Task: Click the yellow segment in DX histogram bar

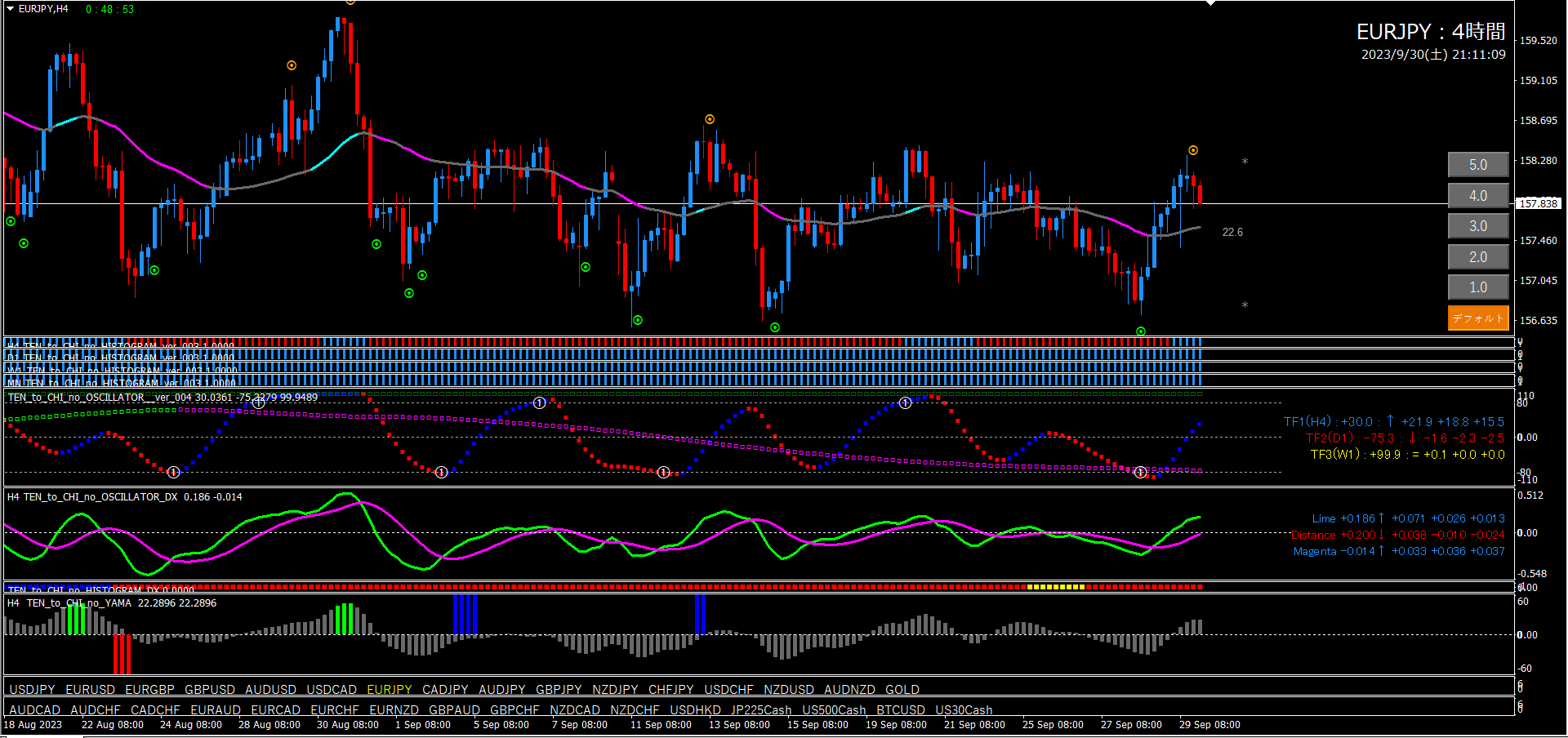Action: (1055, 587)
